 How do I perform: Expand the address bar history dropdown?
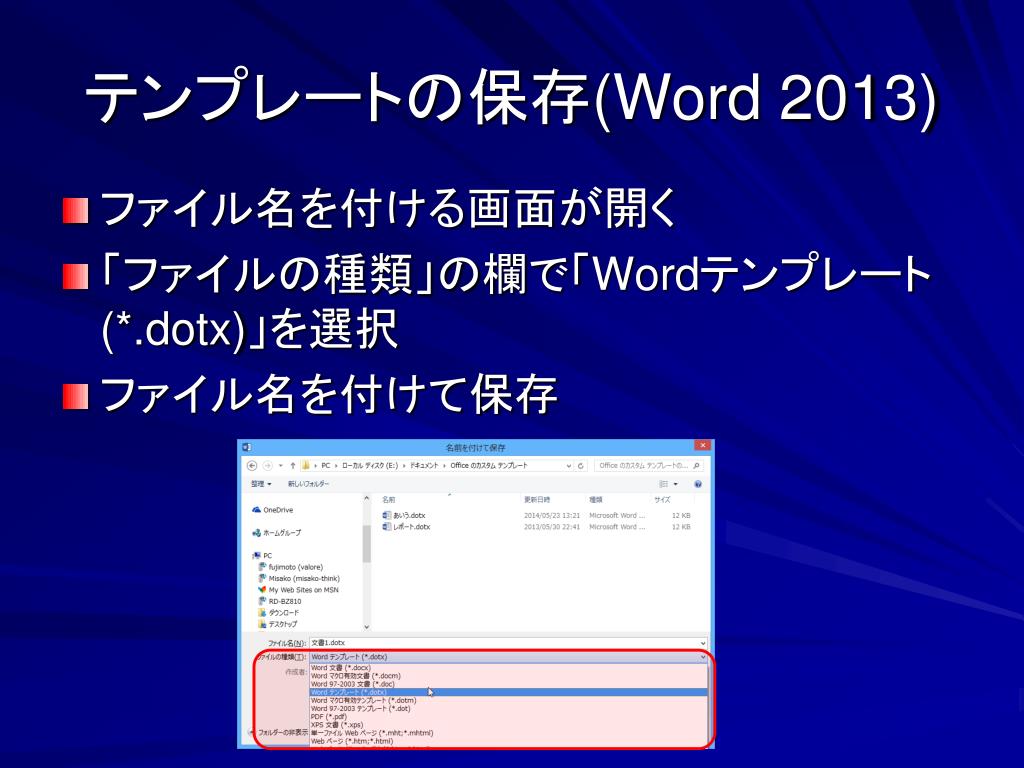pyautogui.click(x=569, y=466)
